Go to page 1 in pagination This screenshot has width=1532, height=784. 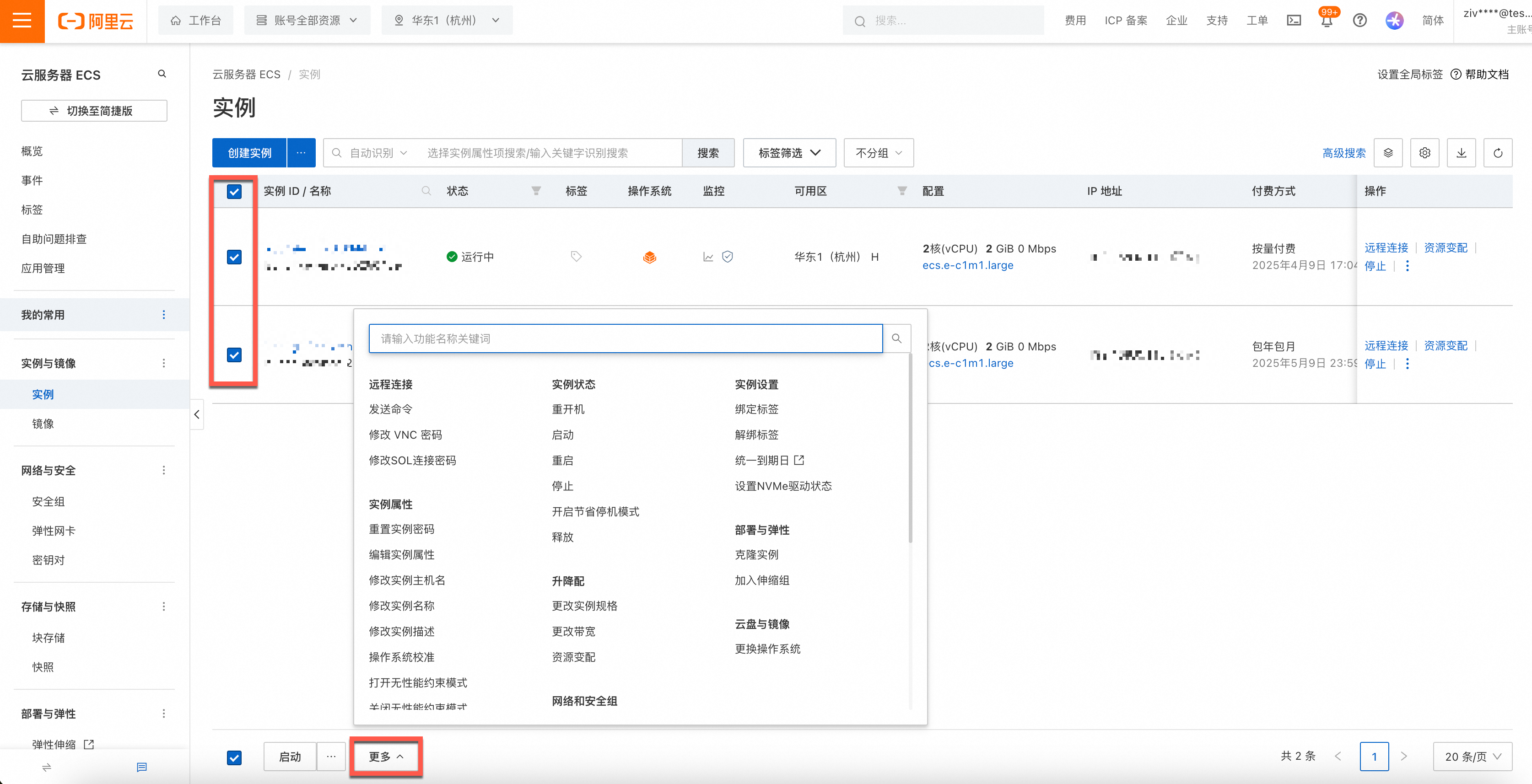(1374, 757)
